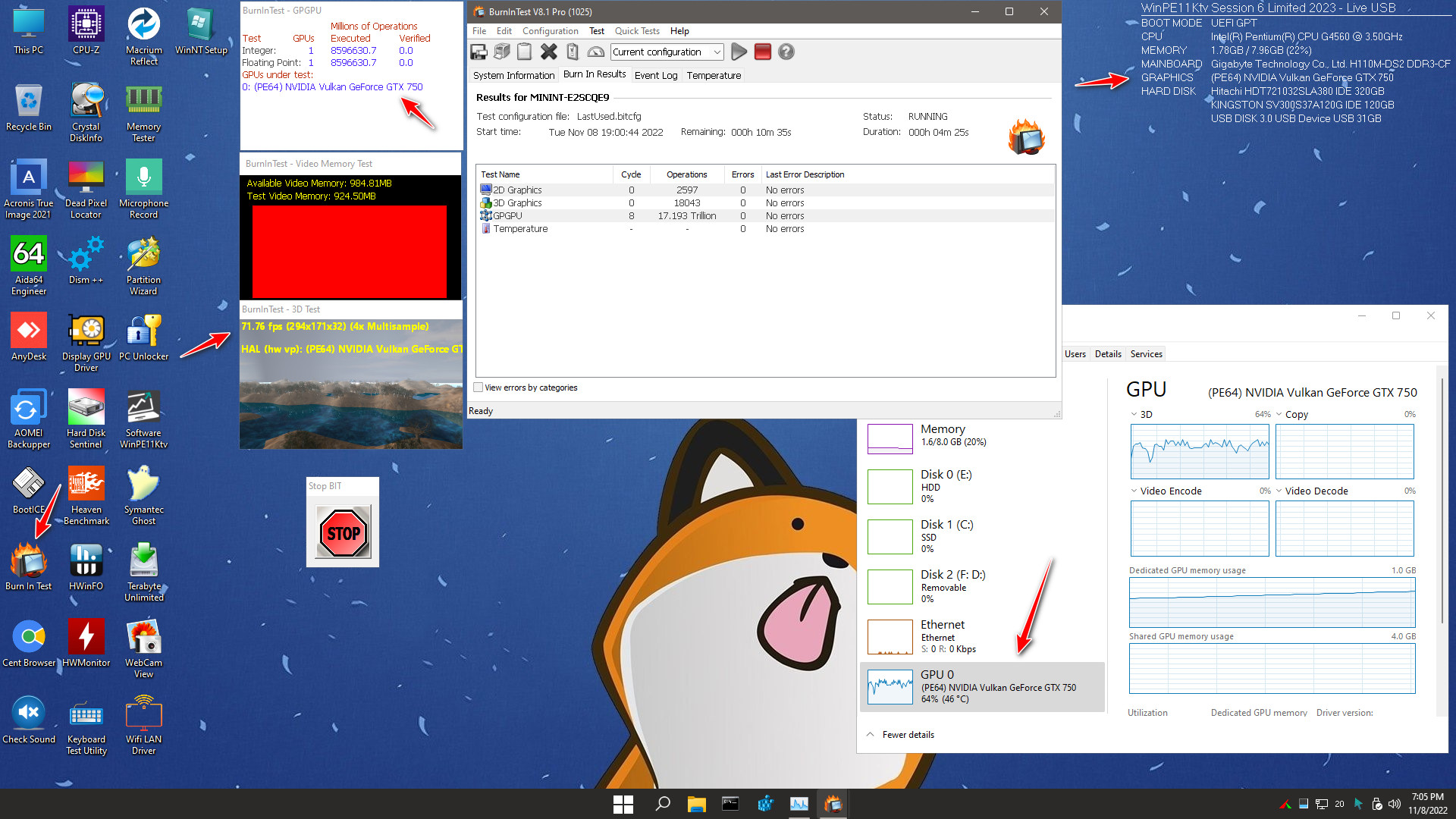Click the big red STOP sign button
Image resolution: width=1456 pixels, height=819 pixels.
coord(344,533)
